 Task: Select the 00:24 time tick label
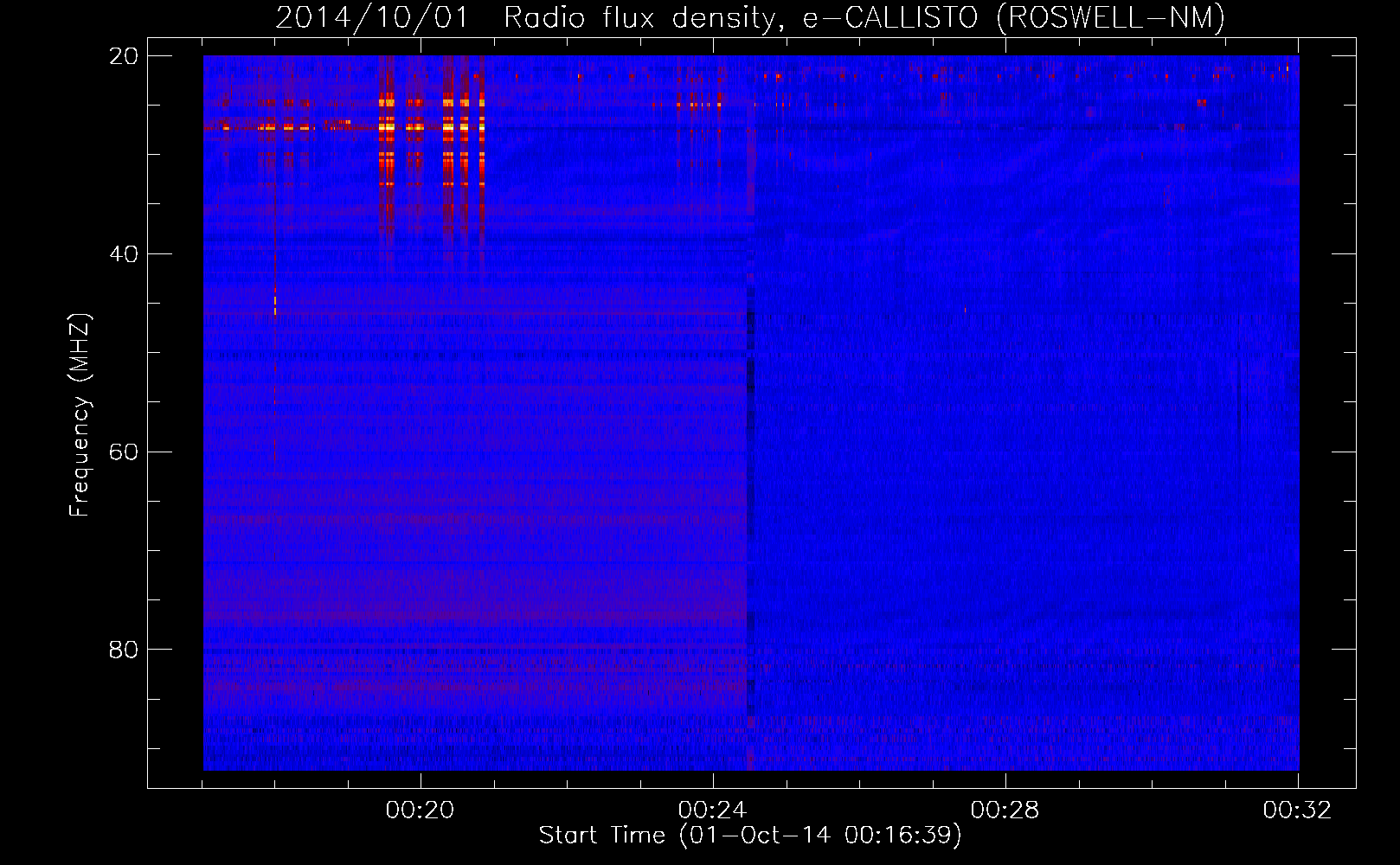(x=713, y=811)
